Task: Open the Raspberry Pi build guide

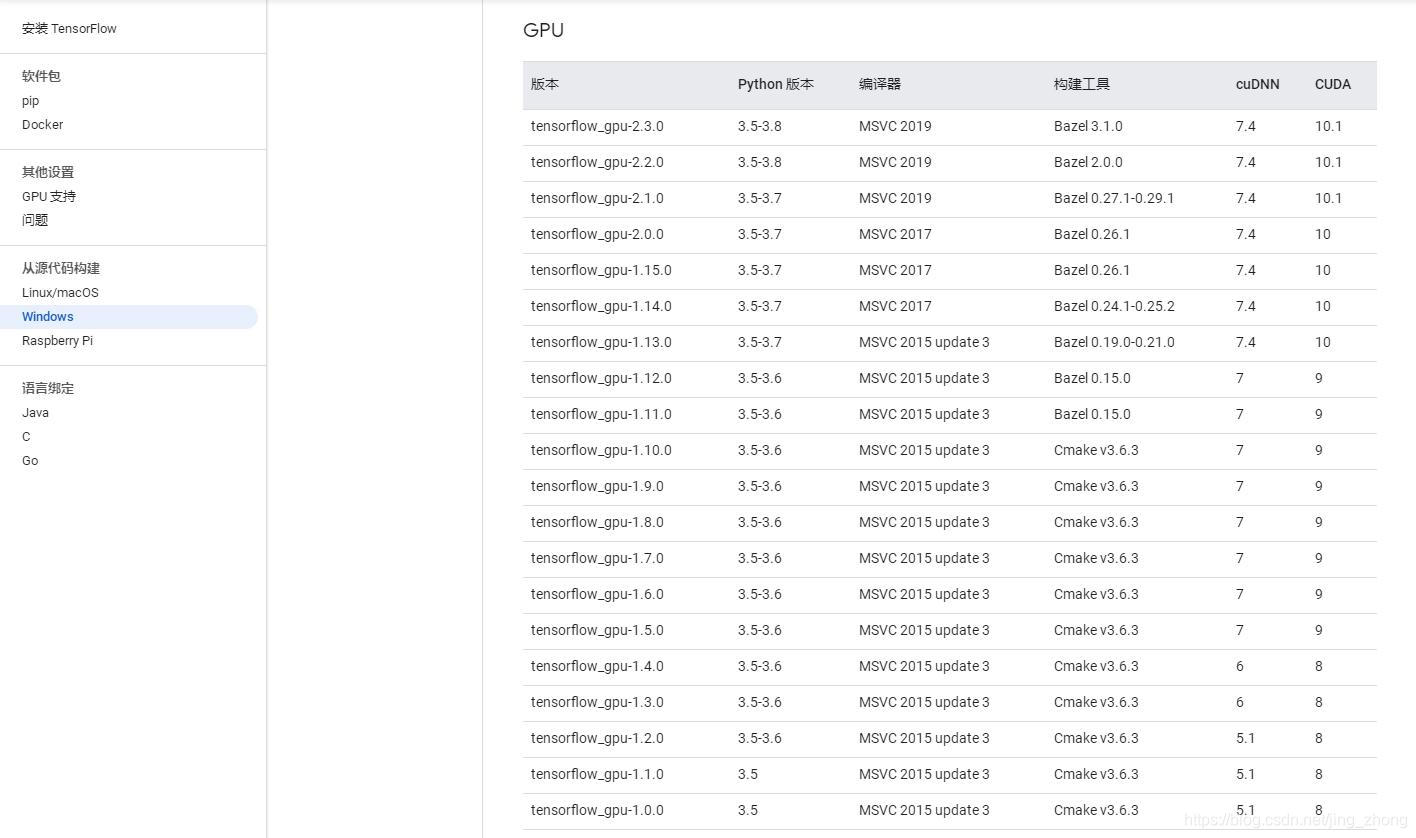Action: [57, 341]
